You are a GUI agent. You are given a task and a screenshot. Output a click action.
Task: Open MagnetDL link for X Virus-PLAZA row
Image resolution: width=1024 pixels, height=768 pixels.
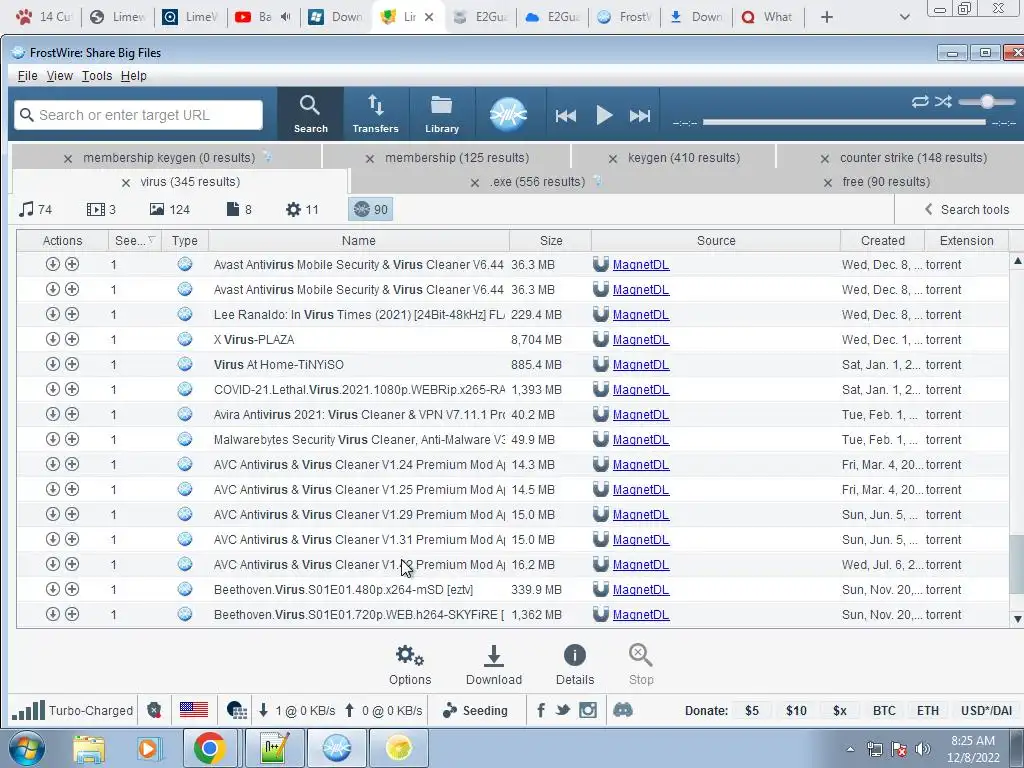(641, 340)
